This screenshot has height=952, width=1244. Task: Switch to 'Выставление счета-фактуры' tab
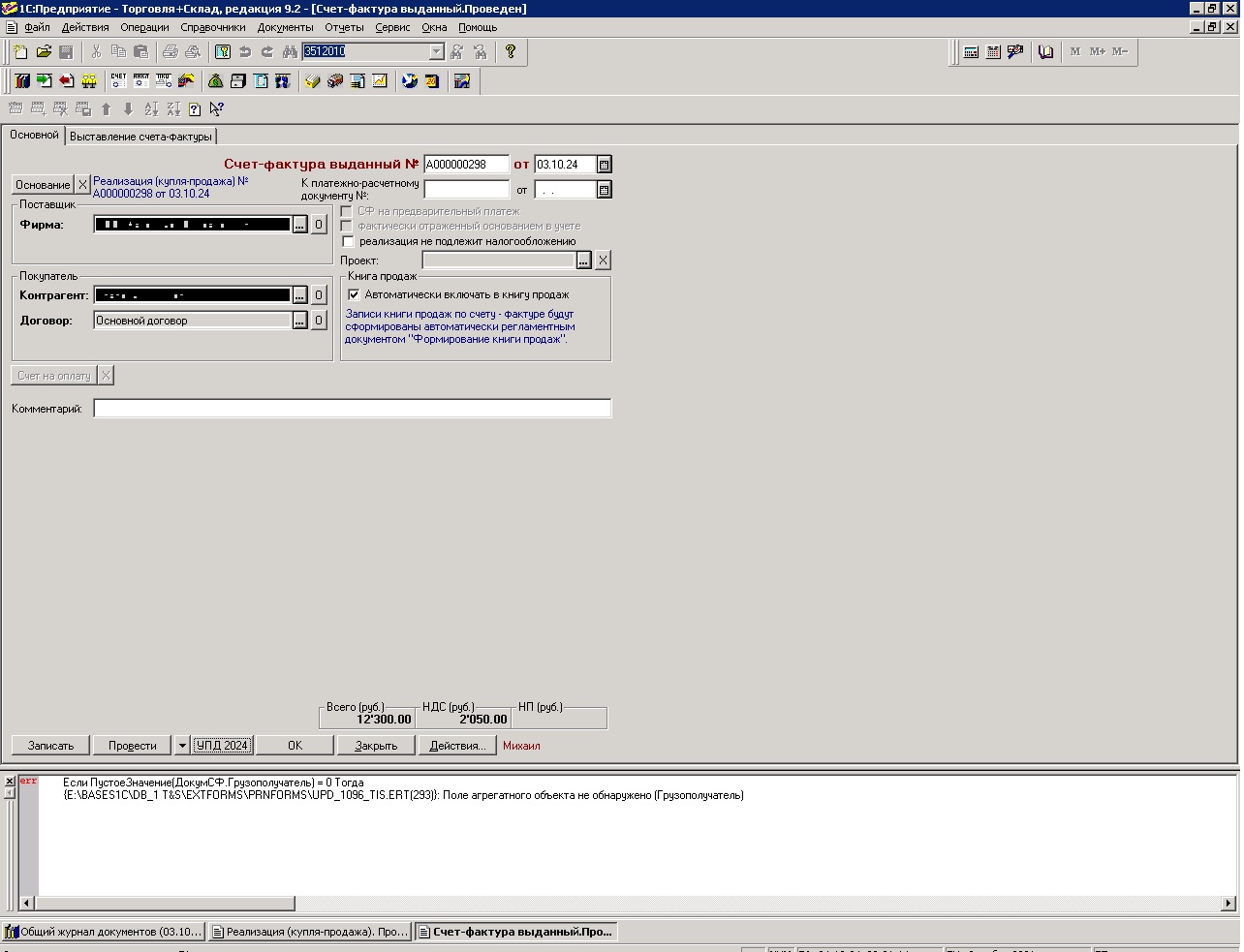click(140, 137)
